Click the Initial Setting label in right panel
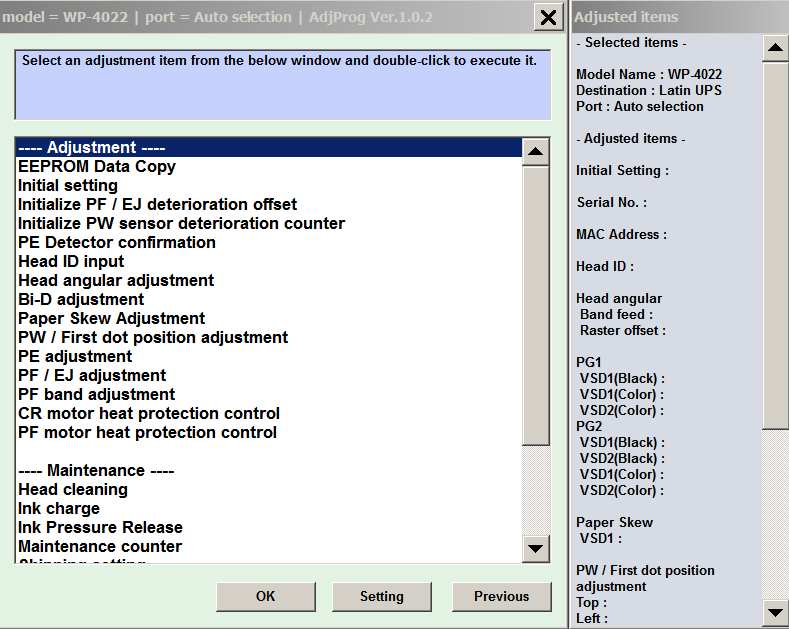The width and height of the screenshot is (789, 629). point(622,171)
